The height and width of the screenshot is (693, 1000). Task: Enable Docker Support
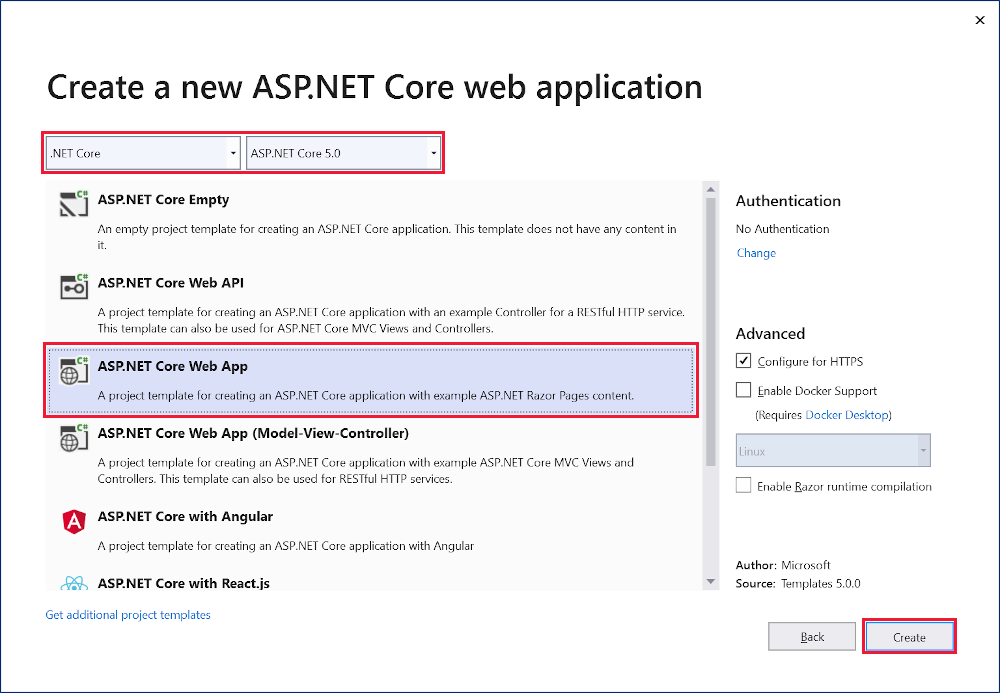click(743, 390)
